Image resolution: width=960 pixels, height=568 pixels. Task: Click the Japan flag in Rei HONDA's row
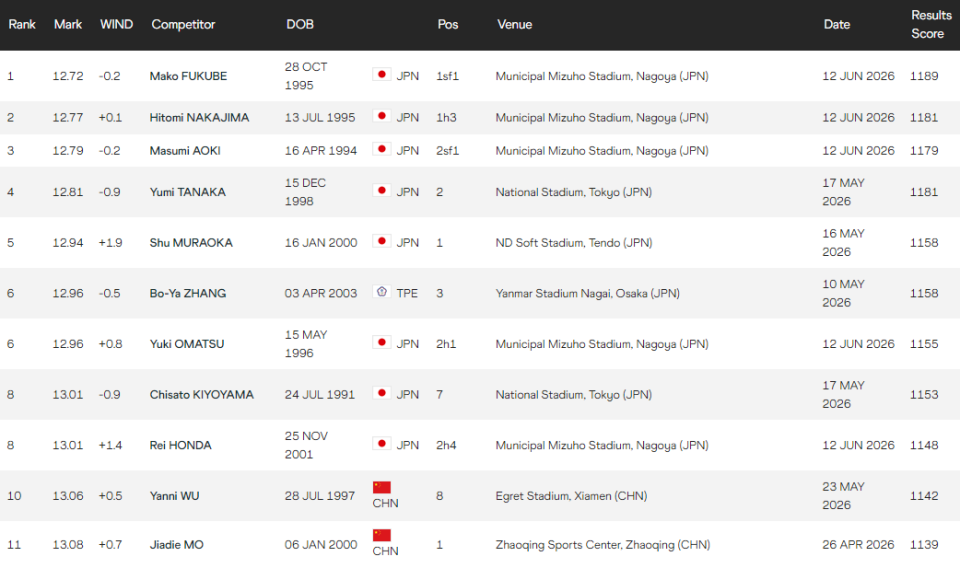[381, 444]
